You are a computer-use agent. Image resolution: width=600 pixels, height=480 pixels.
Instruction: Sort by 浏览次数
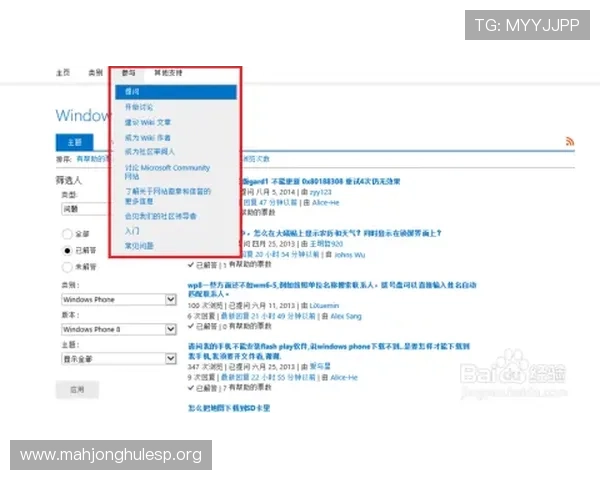tap(256, 158)
